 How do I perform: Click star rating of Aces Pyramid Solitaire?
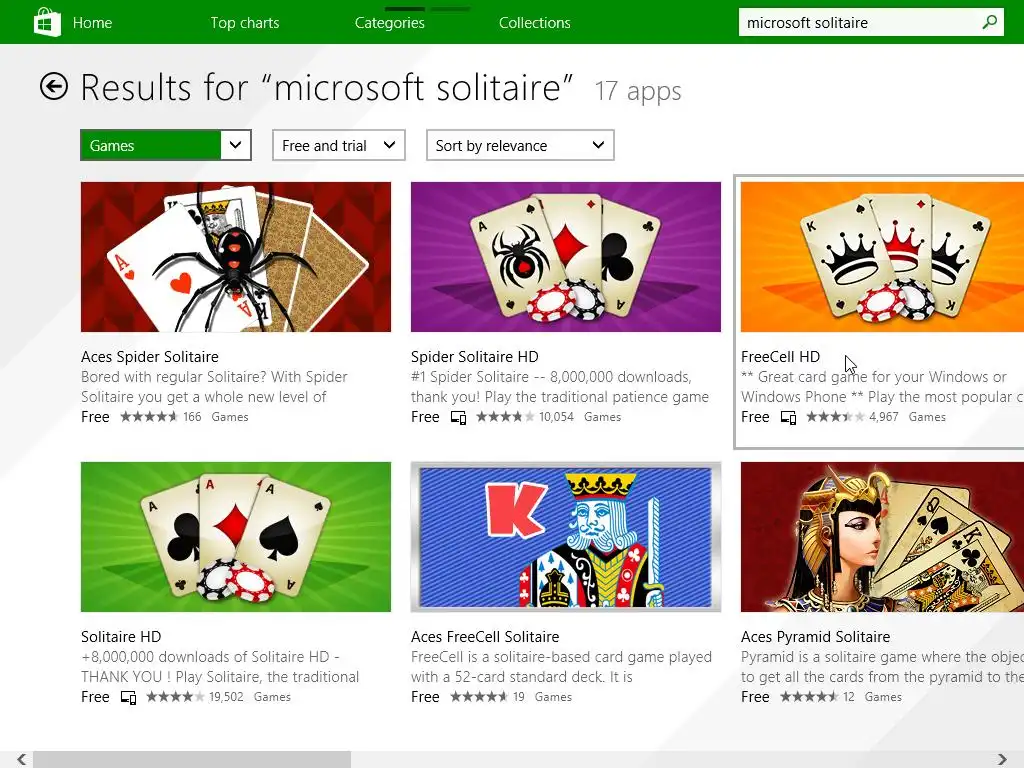click(808, 697)
